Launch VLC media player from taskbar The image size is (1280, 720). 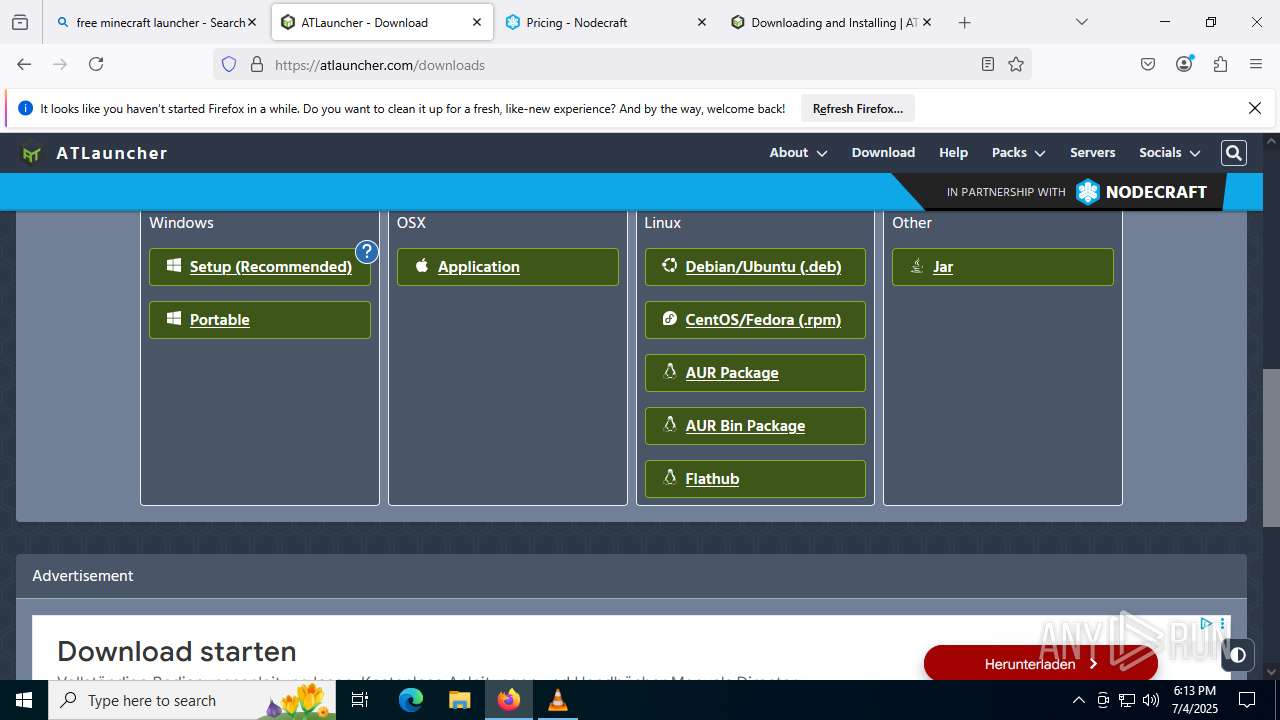(x=558, y=700)
